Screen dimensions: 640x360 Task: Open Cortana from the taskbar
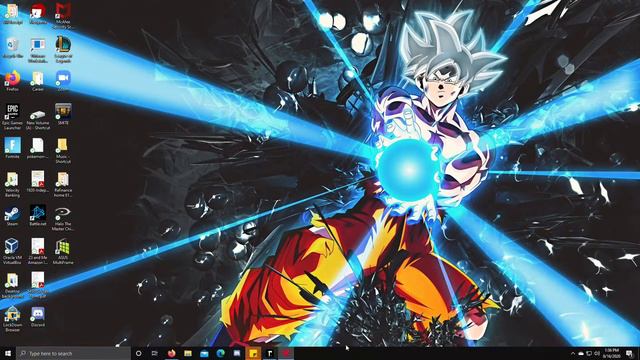(x=139, y=353)
